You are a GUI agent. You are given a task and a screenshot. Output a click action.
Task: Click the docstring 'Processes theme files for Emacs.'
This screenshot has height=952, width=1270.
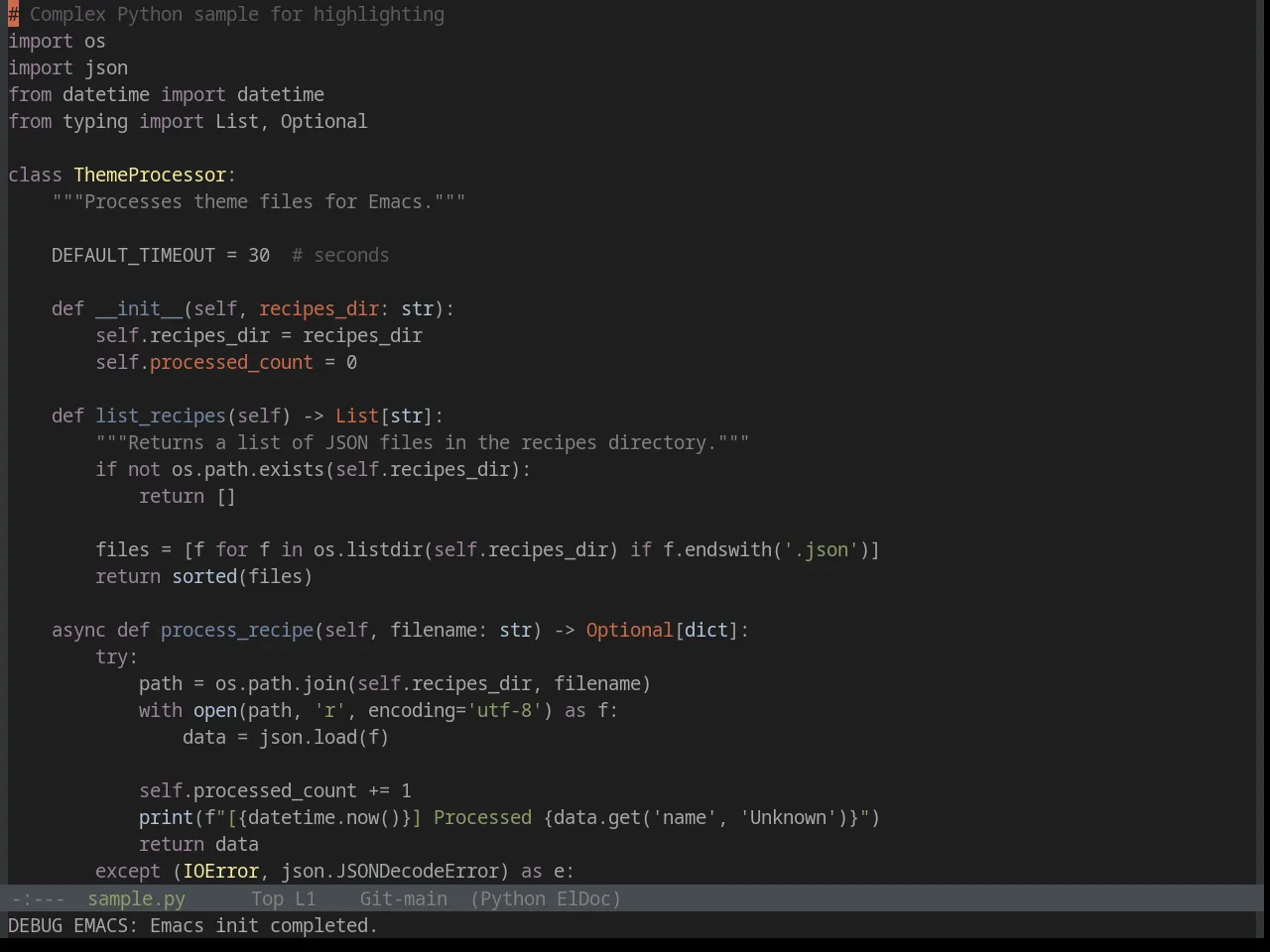tap(259, 201)
